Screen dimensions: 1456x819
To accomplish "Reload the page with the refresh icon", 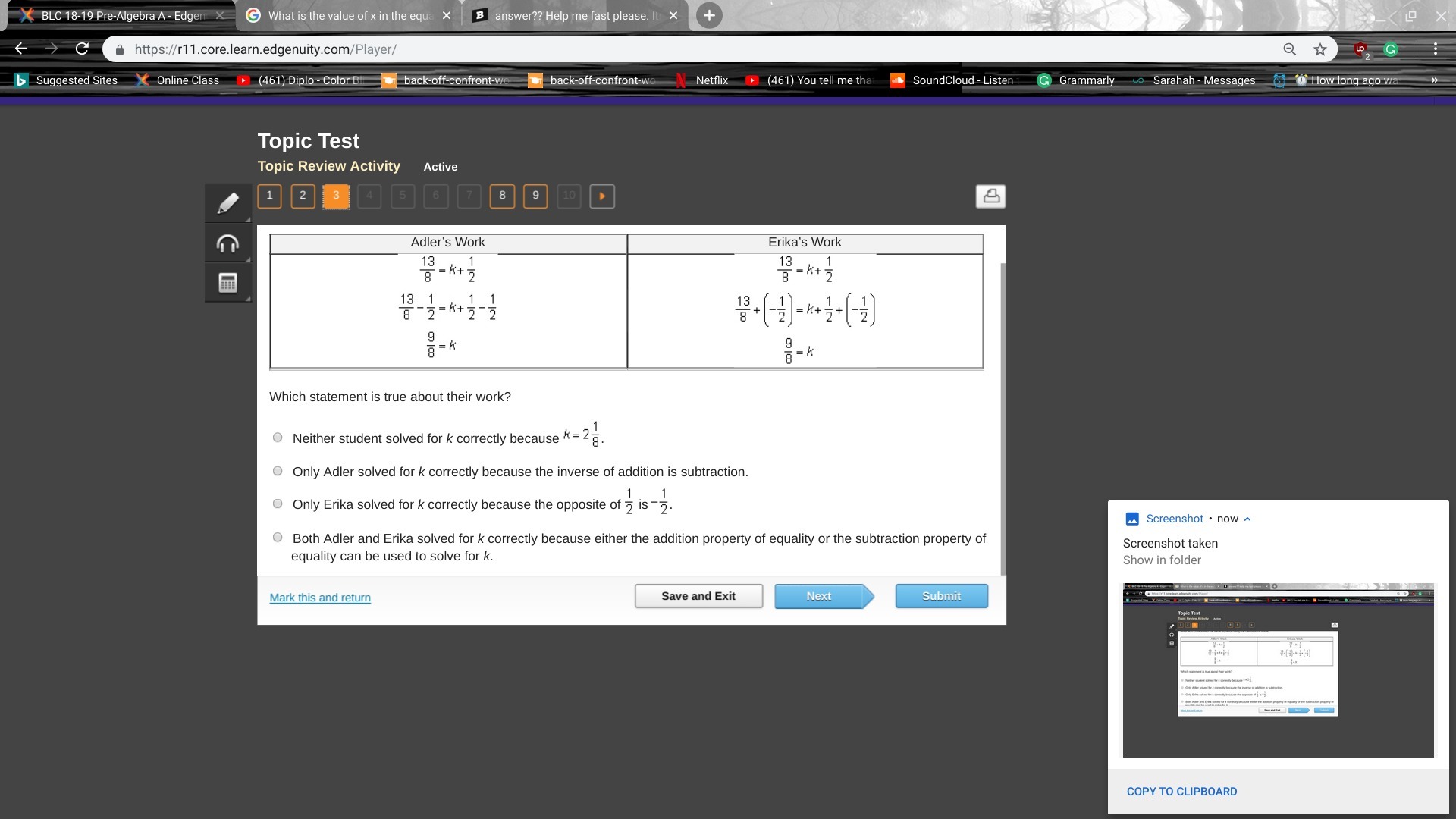I will coord(82,49).
